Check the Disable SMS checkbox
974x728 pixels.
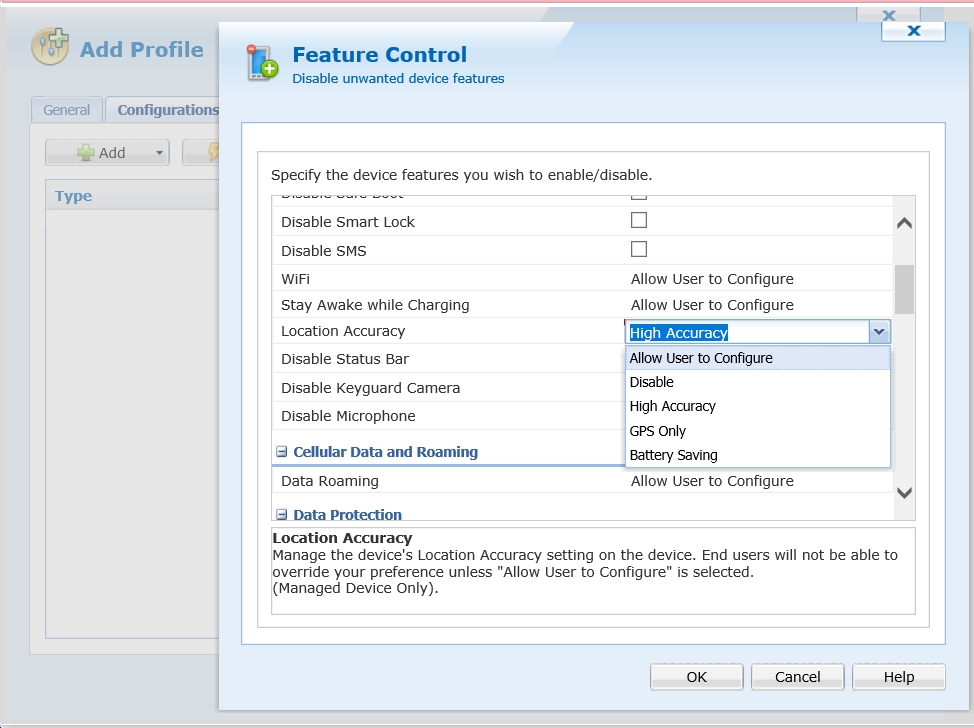[638, 249]
